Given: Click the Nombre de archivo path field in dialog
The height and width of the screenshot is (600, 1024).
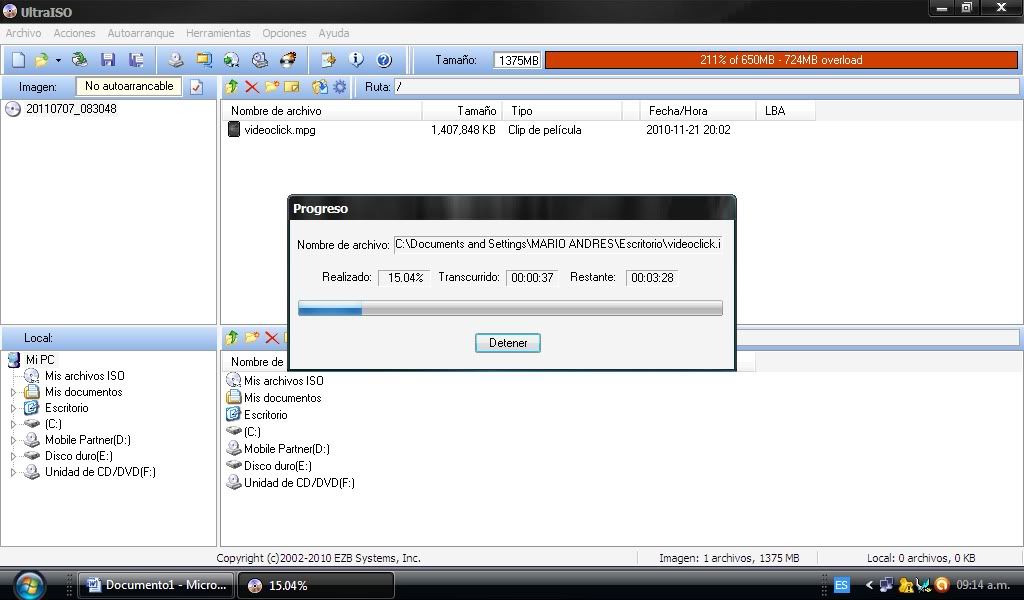Looking at the screenshot, I should 558,244.
